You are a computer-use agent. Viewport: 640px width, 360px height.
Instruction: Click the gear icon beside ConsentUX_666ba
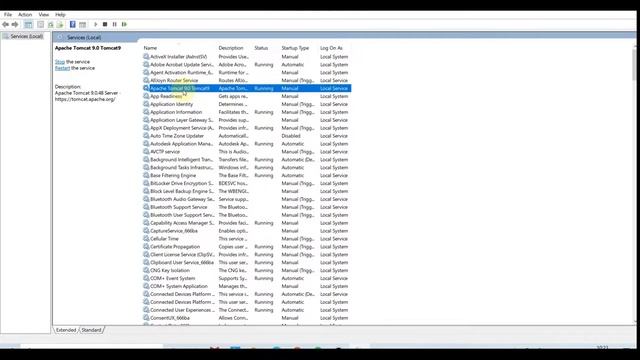146,318
